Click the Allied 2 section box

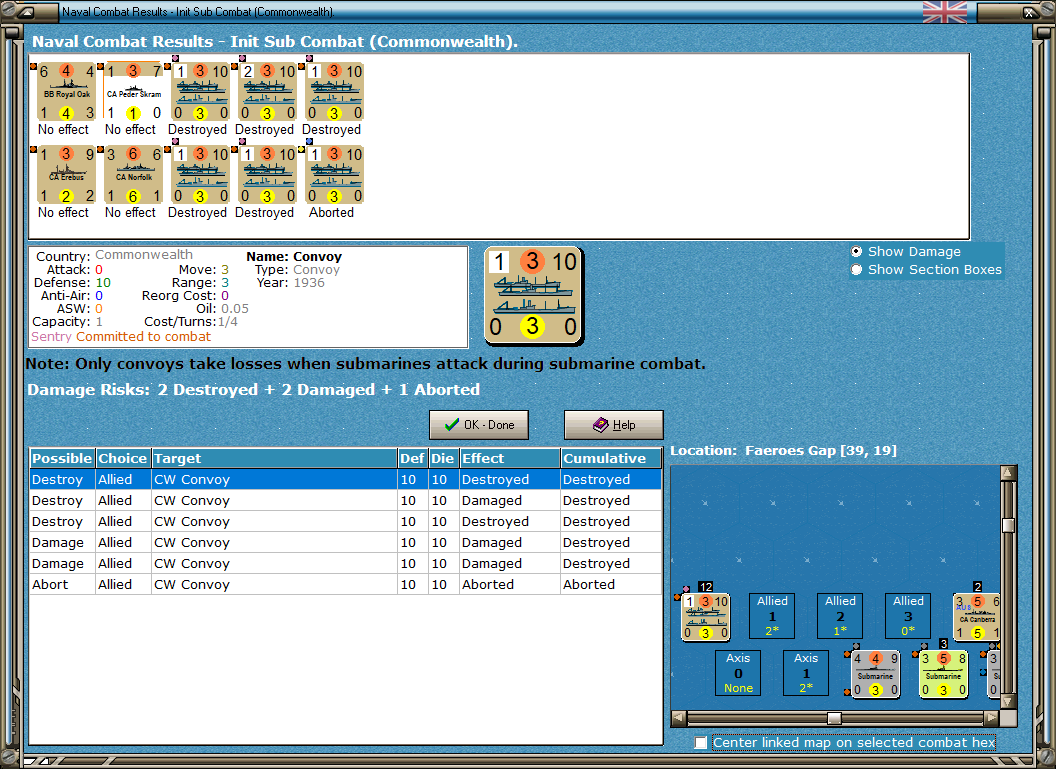point(840,616)
